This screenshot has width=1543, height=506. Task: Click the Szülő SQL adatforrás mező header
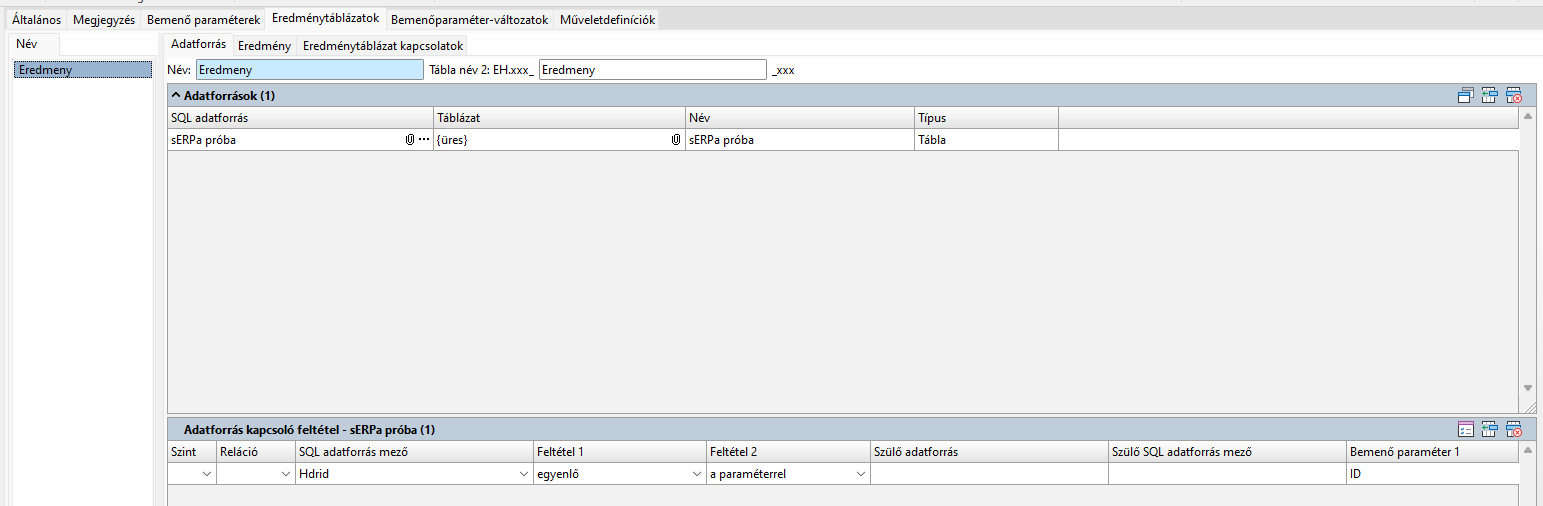click(1227, 452)
